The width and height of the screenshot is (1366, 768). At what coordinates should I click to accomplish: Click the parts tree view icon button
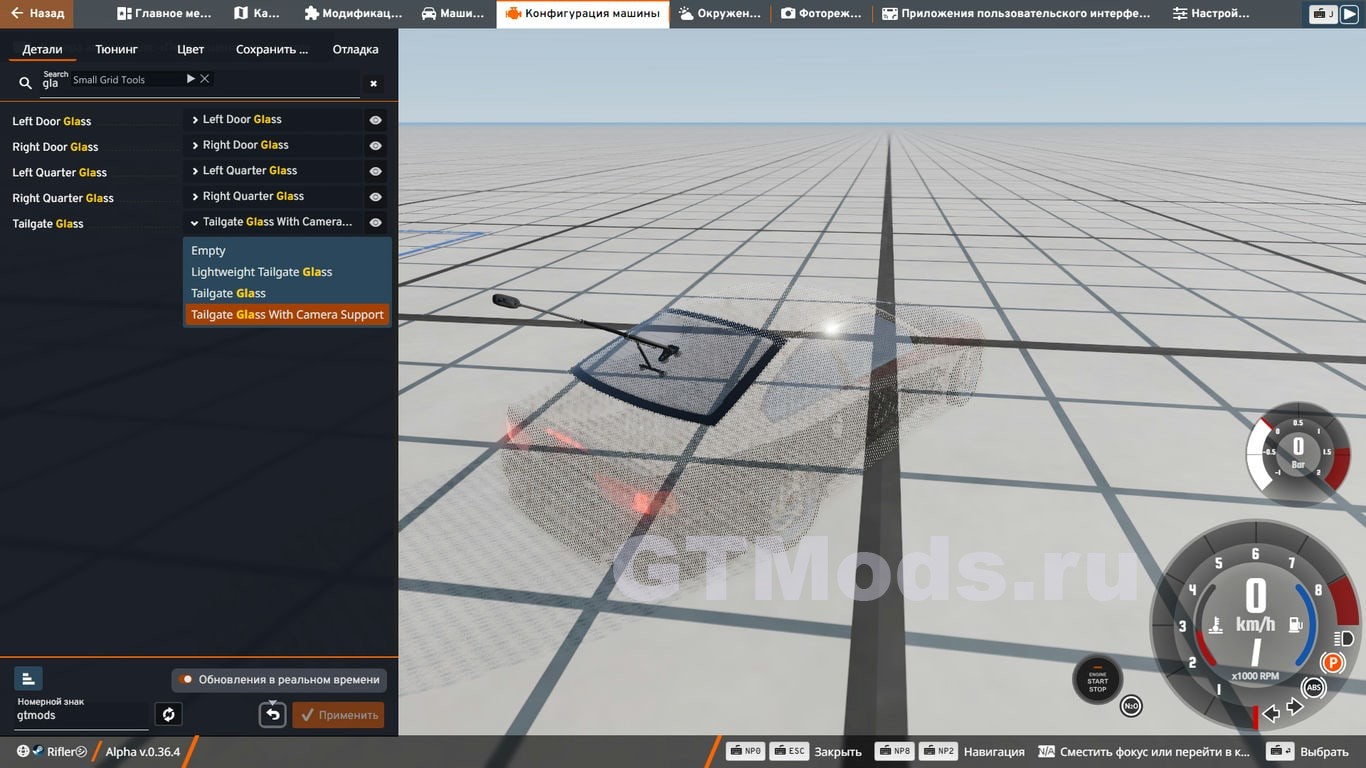coord(28,679)
